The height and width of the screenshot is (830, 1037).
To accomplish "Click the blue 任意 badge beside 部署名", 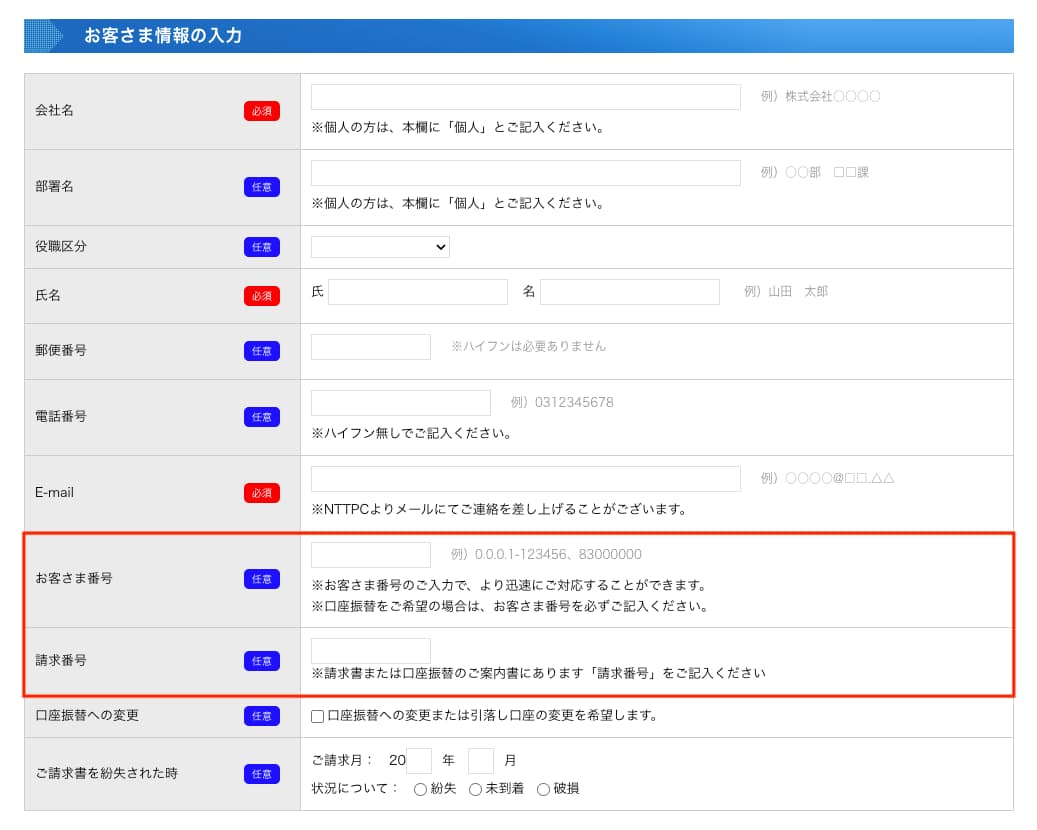I will click(x=262, y=187).
